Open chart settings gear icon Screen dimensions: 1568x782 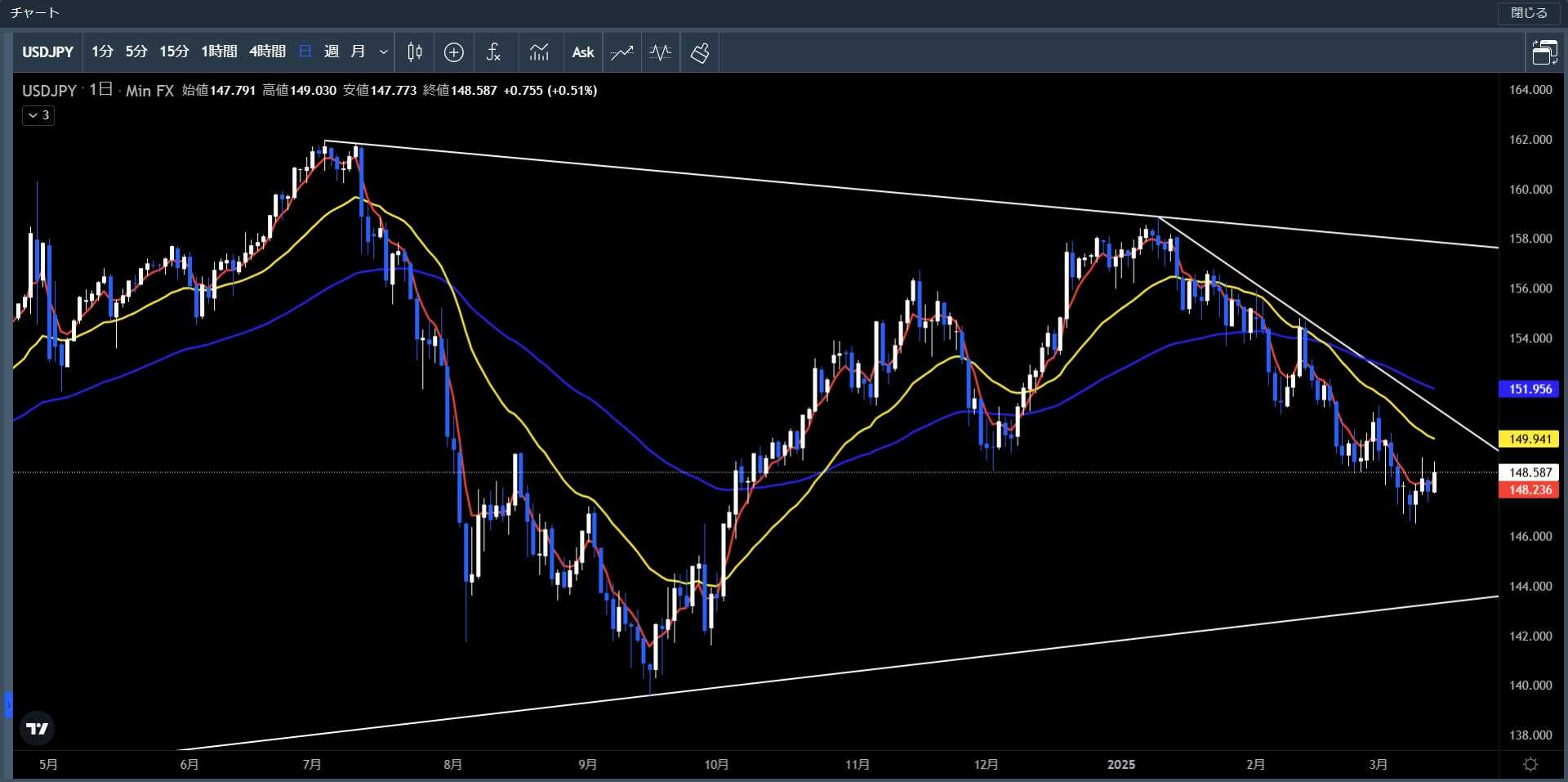pyautogui.click(x=1531, y=764)
